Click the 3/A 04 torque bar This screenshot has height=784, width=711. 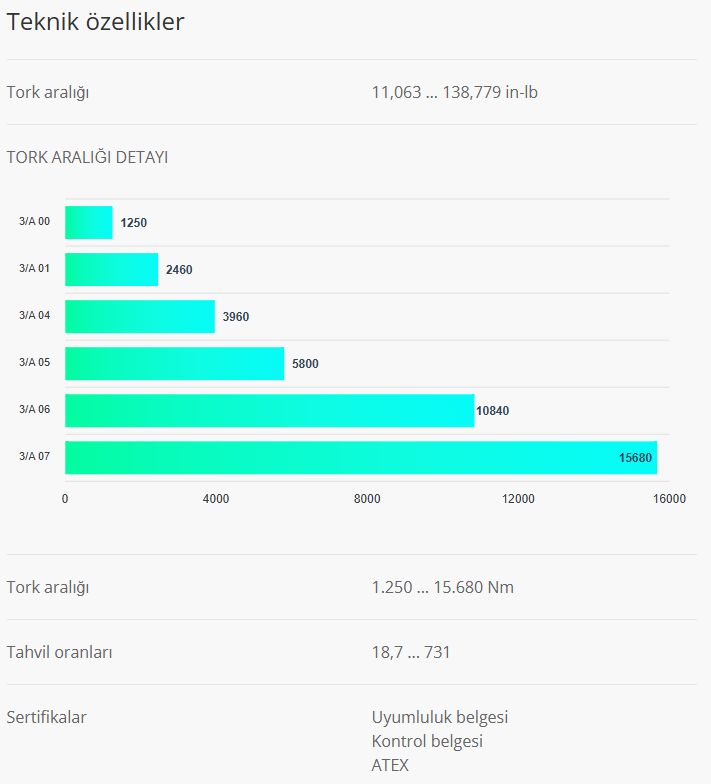pos(140,316)
